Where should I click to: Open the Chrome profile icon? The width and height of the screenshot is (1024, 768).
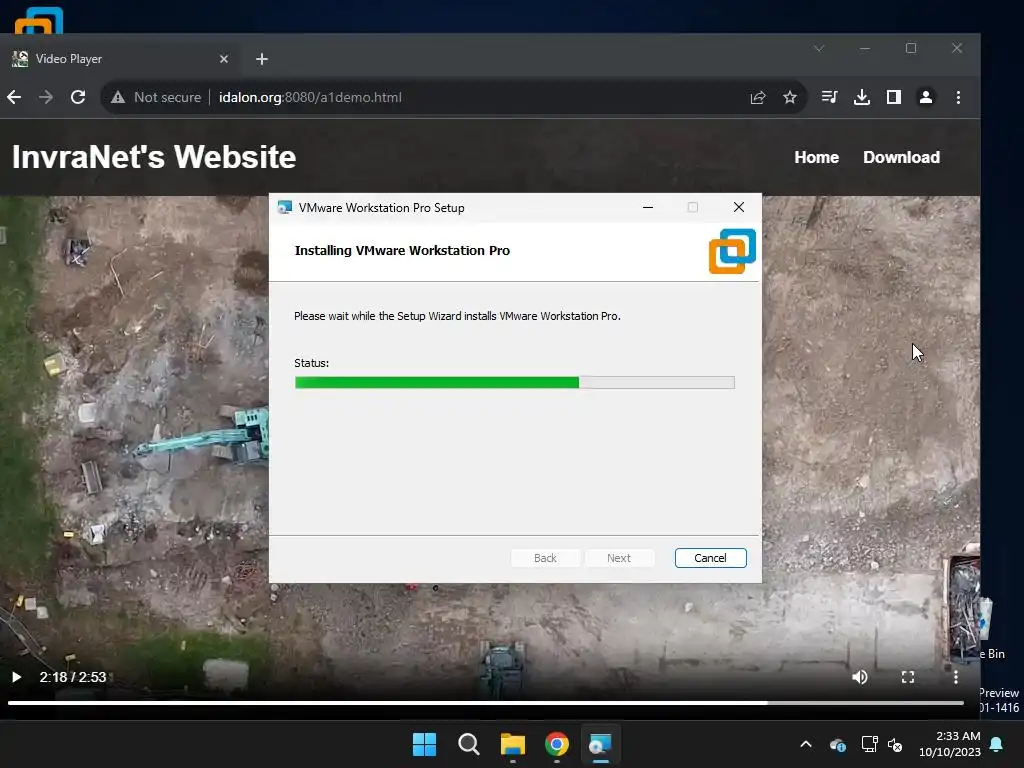[x=926, y=97]
